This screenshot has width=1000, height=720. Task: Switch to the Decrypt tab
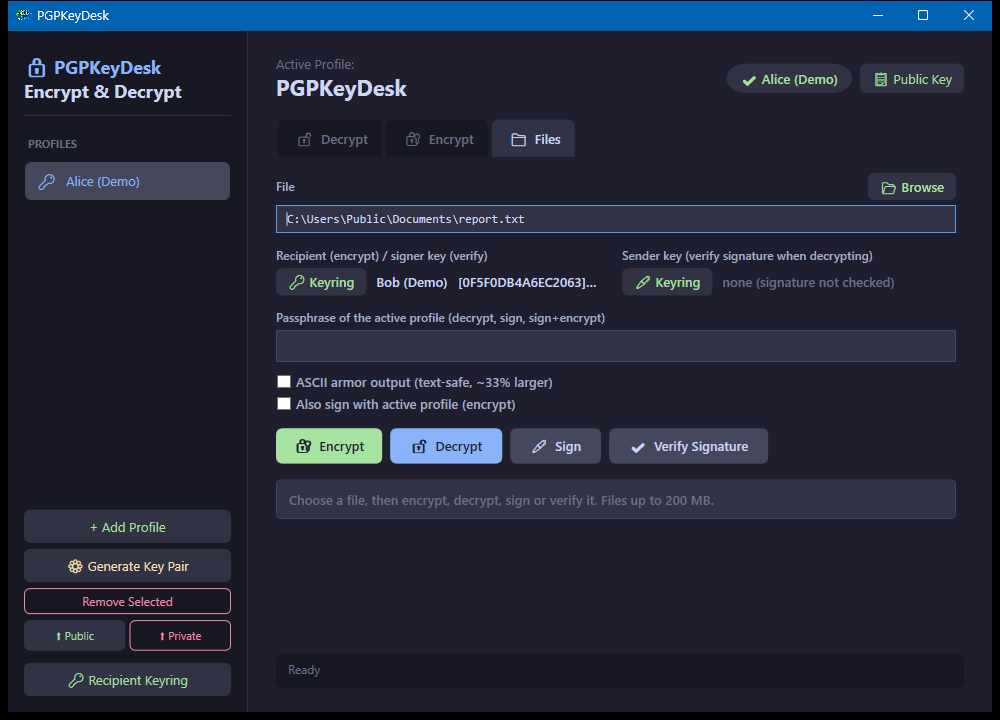pos(330,139)
